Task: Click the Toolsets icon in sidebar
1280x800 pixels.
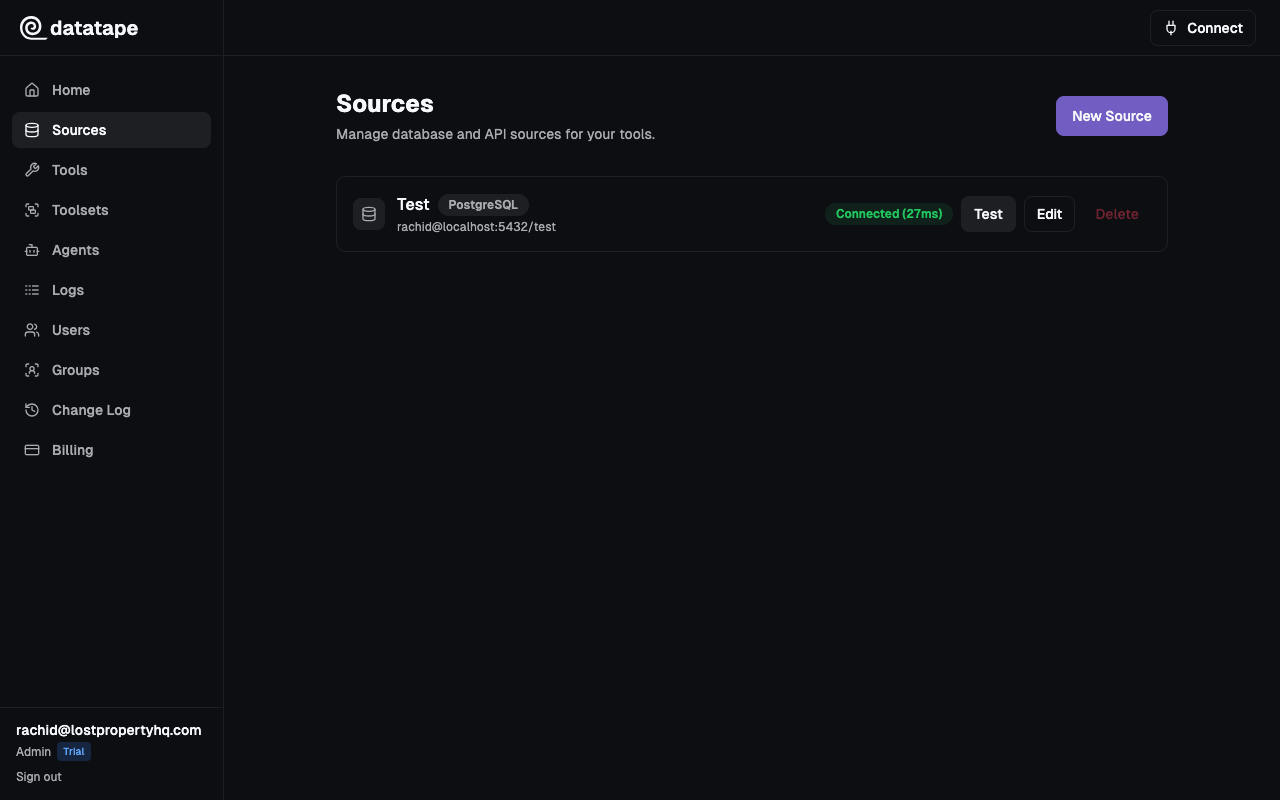Action: coord(32,210)
